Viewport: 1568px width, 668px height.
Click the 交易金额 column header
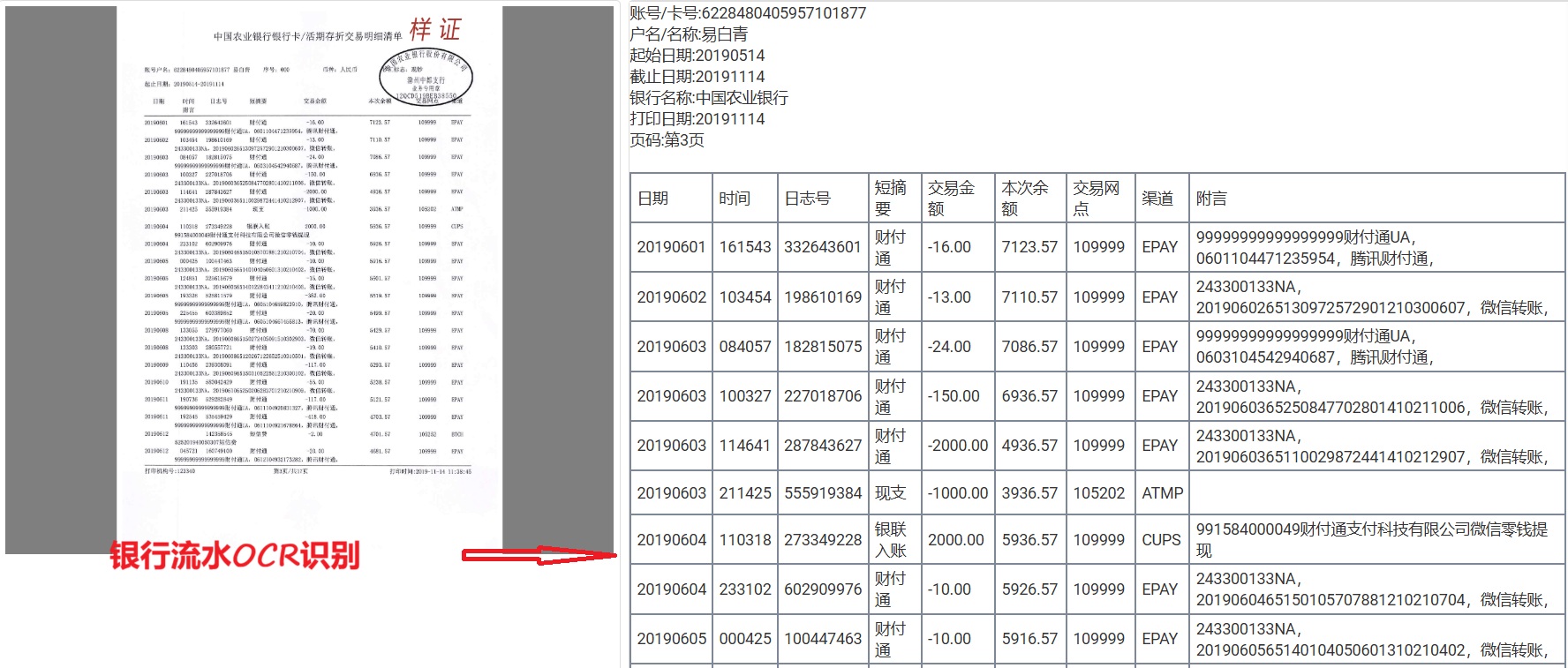pos(958,199)
